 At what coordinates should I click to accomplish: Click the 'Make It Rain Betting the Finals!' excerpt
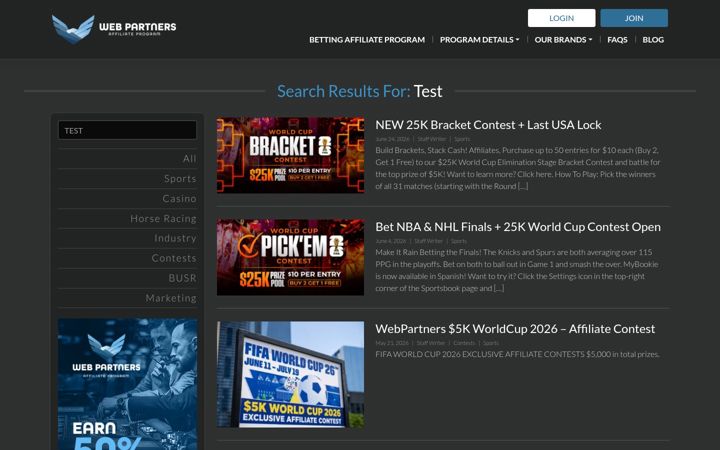[x=517, y=270]
